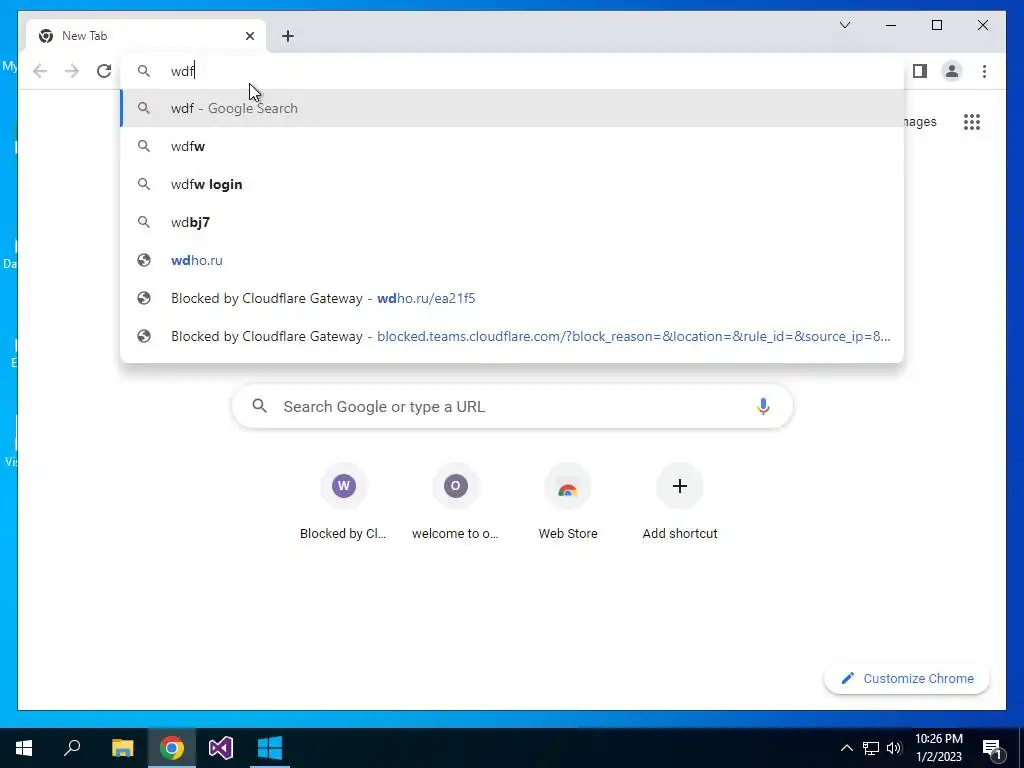Show hidden system tray icons
This screenshot has width=1024, height=768.
846,748
